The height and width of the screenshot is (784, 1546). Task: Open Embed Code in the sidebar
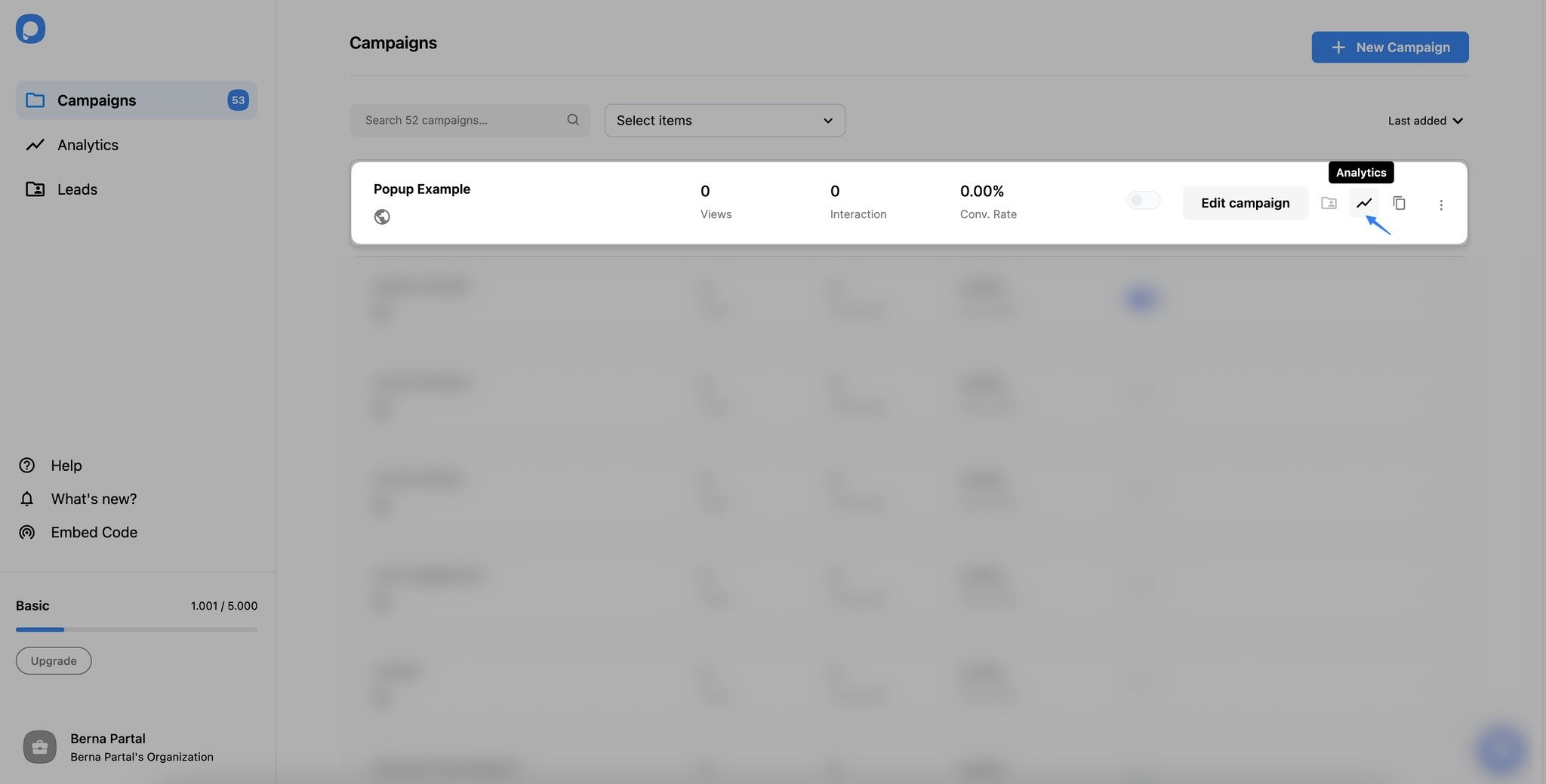(94, 532)
